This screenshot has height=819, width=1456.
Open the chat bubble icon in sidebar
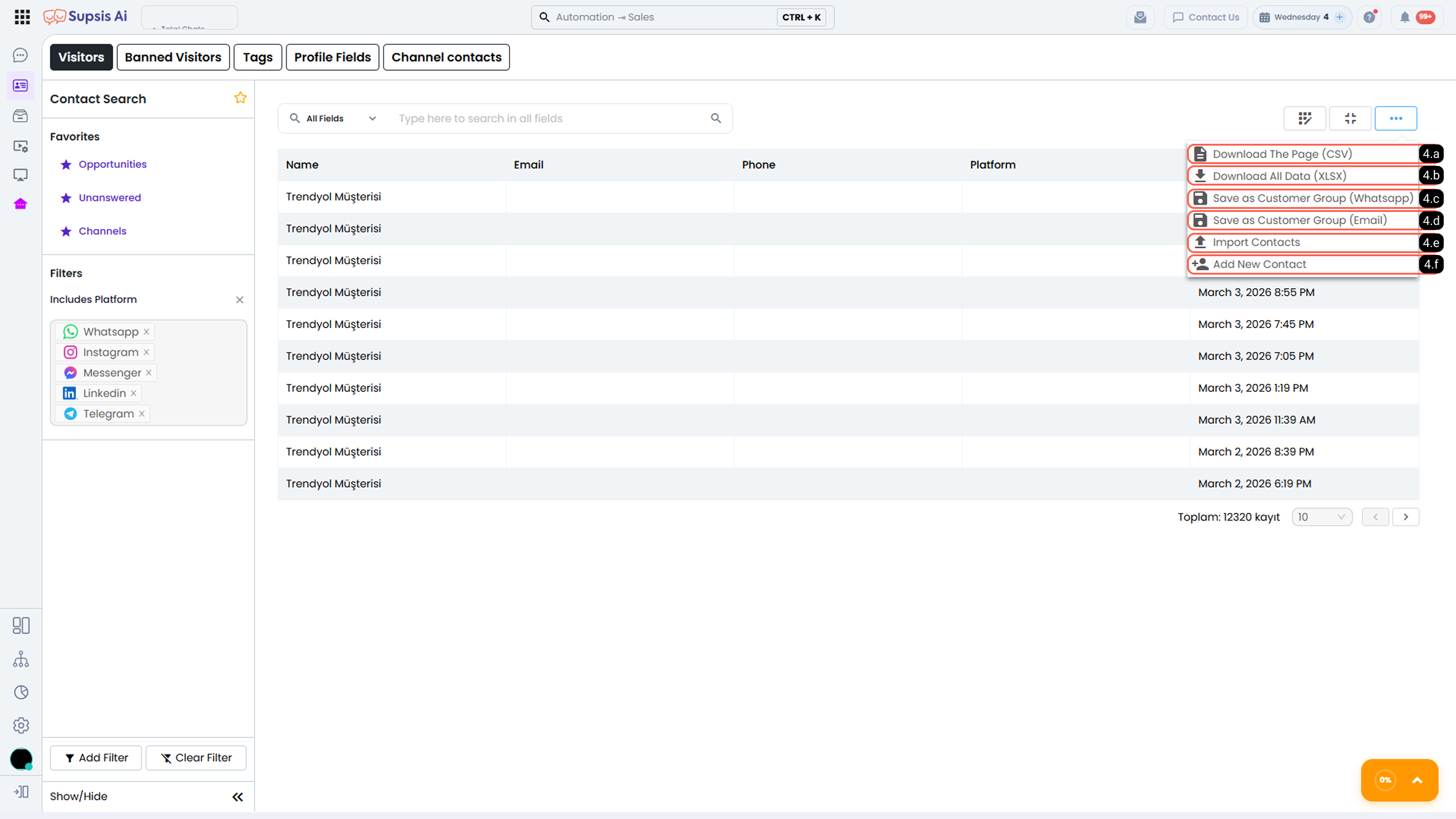(20, 55)
